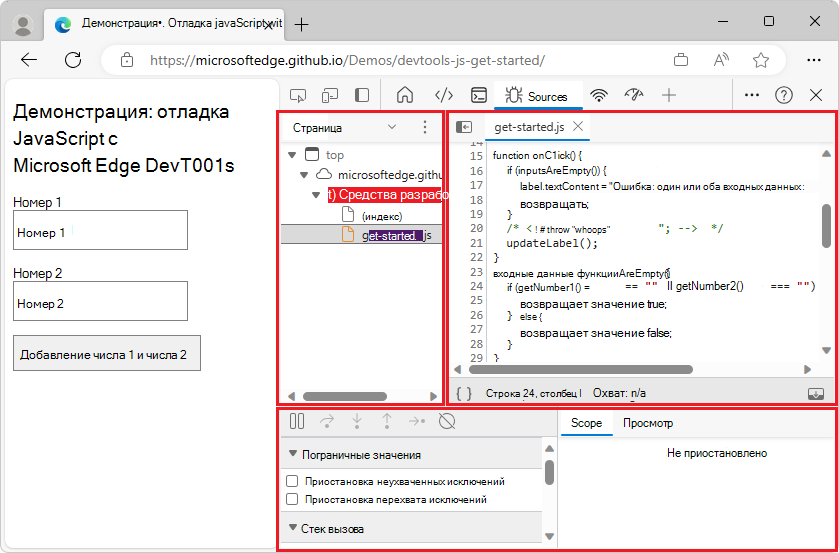Click updateLabel(); on line 21
This screenshot has height=553, width=839.
[x=552, y=243]
